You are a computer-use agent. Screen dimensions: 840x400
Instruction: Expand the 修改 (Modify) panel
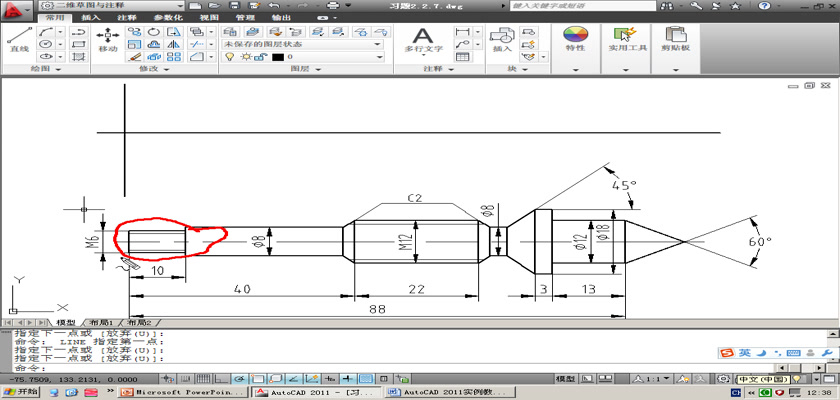154,70
